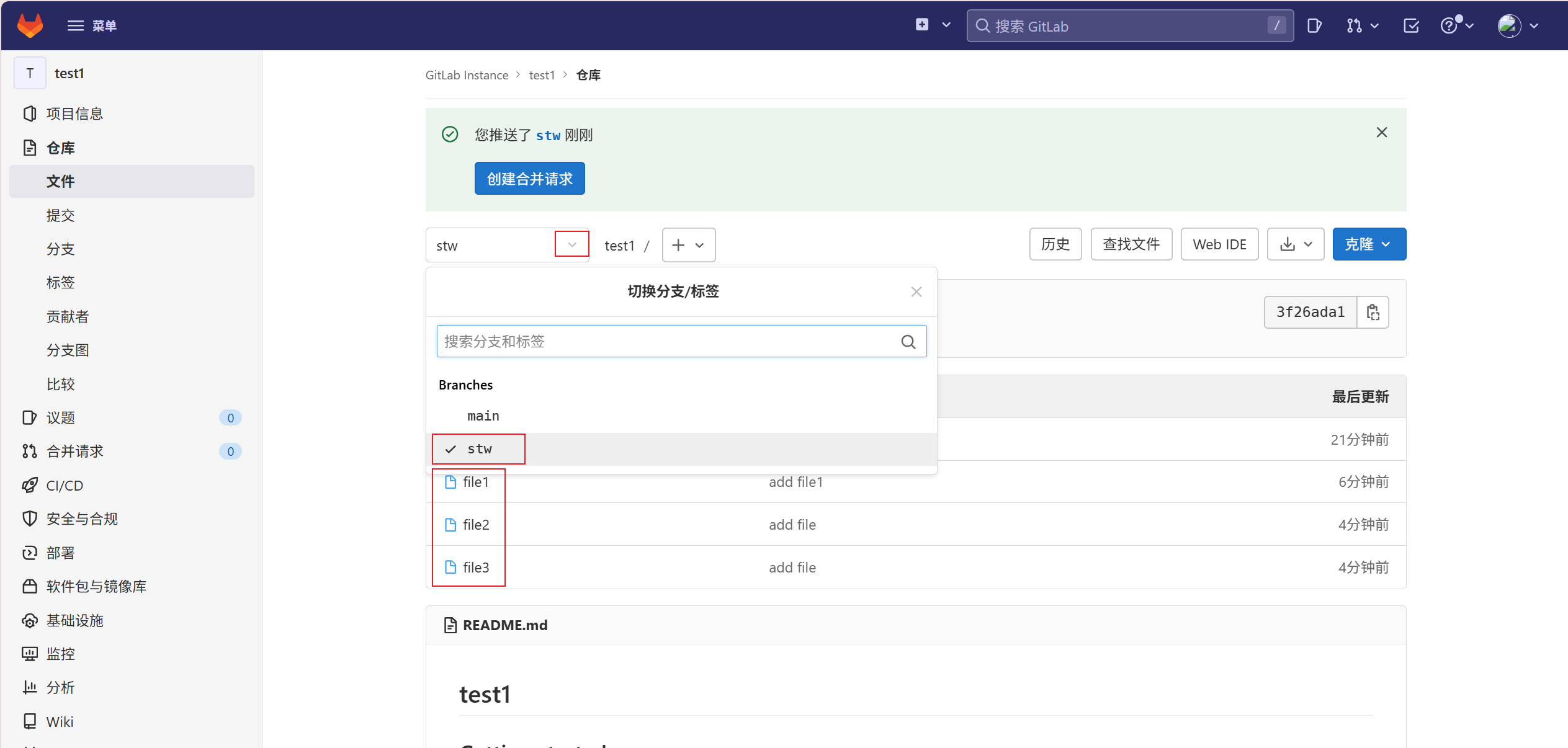Click the 创建合并请求 button
Image resolution: width=1568 pixels, height=748 pixels.
tap(529, 179)
